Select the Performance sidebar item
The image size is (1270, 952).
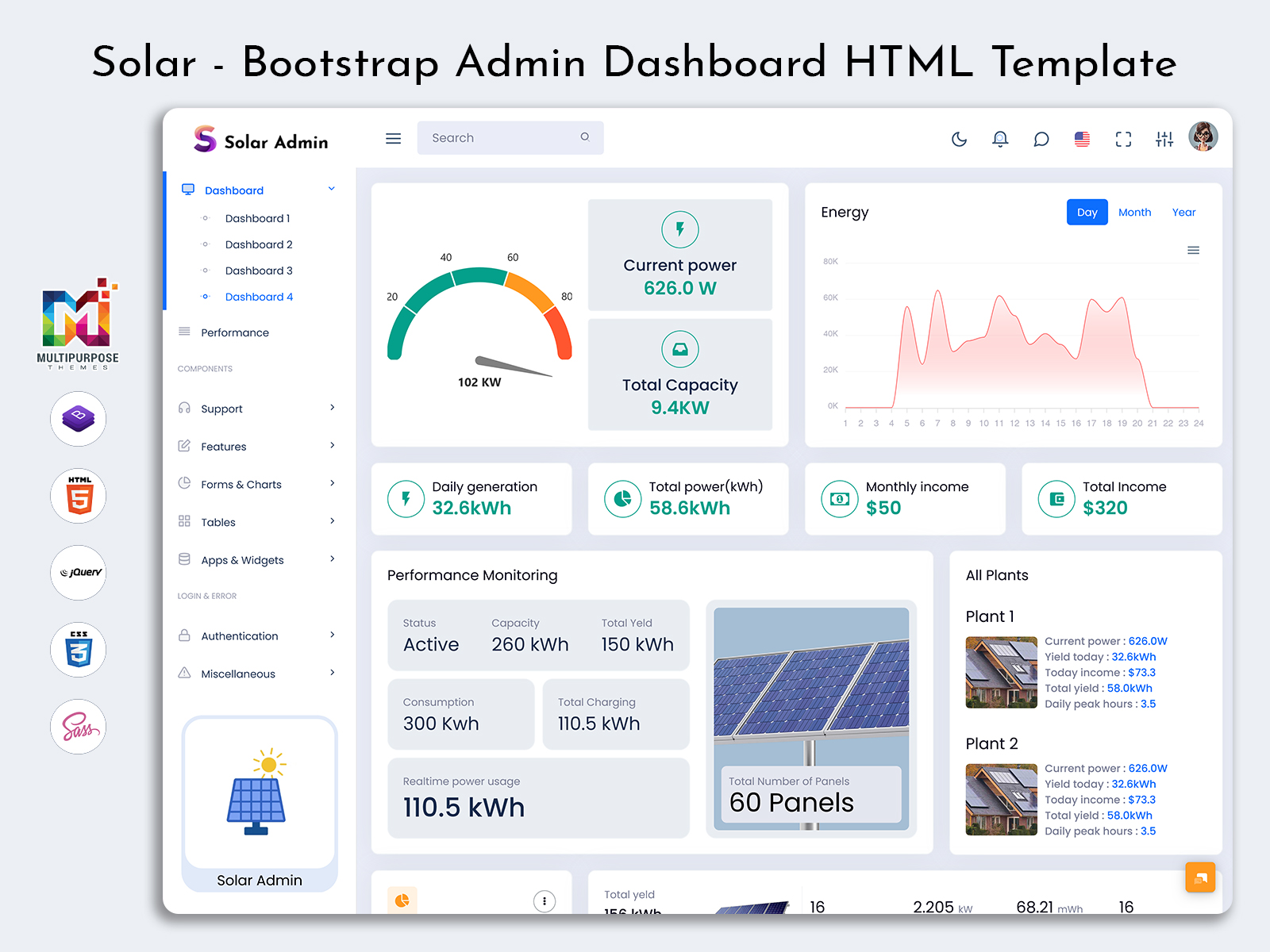pos(233,332)
